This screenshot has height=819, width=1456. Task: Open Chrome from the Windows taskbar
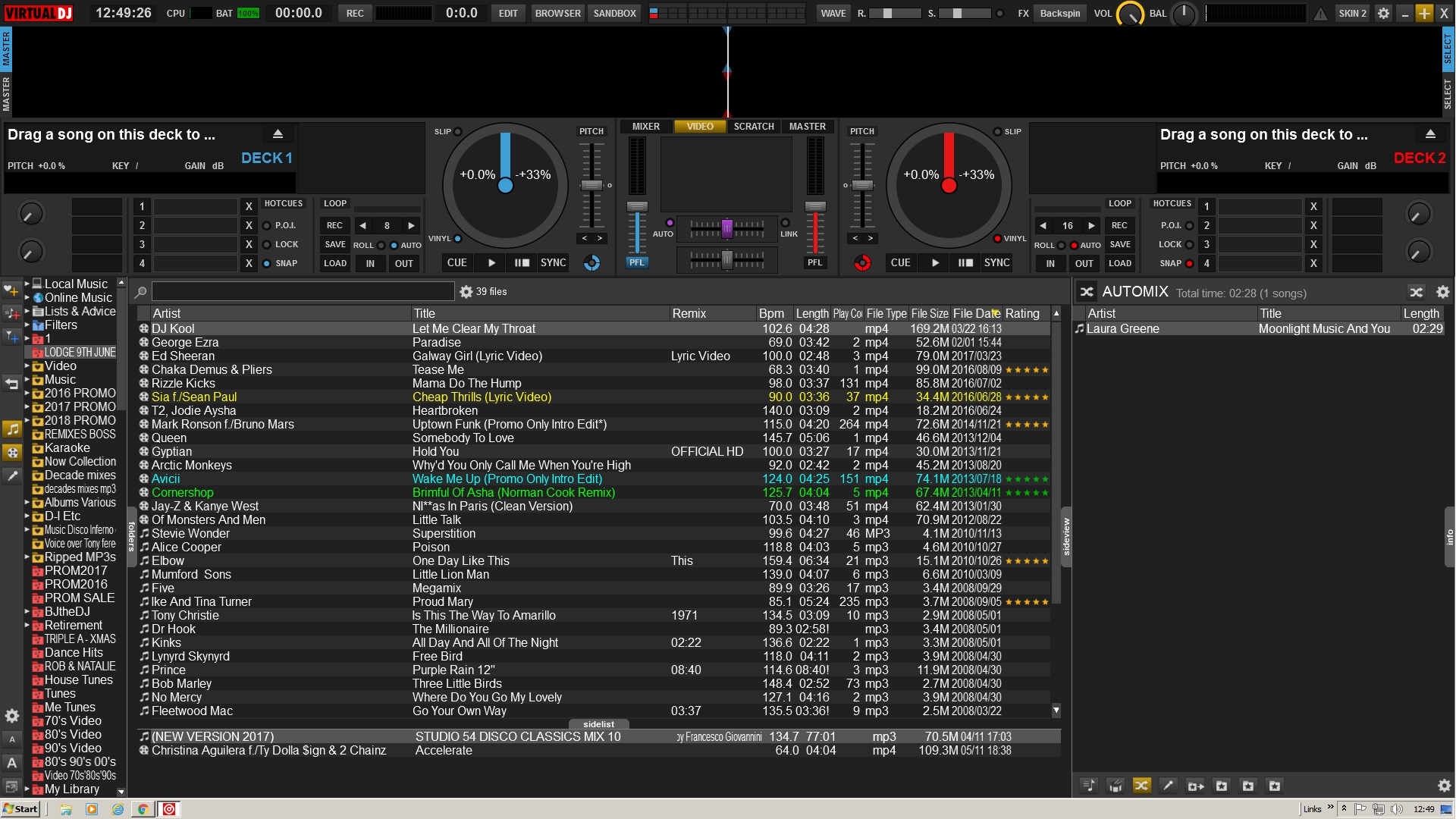click(x=143, y=809)
